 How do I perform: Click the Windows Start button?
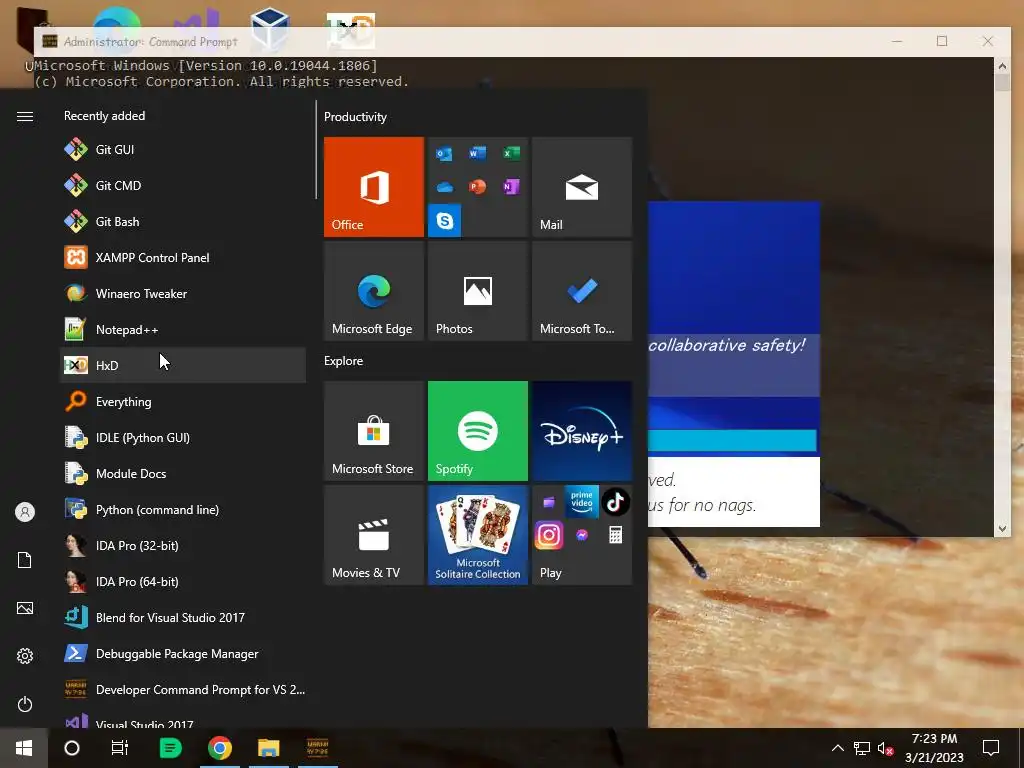[x=24, y=748]
